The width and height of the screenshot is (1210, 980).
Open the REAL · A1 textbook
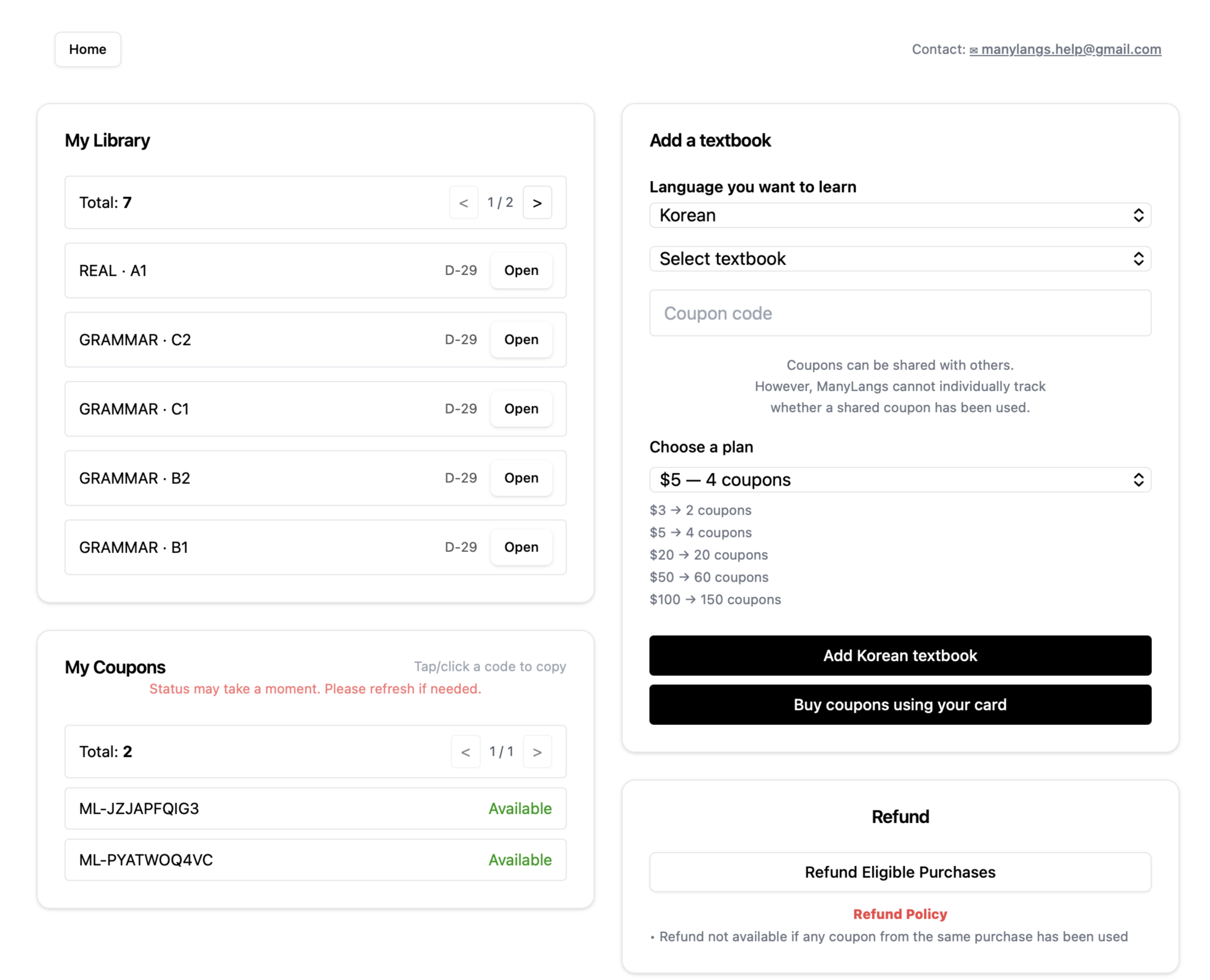(521, 271)
